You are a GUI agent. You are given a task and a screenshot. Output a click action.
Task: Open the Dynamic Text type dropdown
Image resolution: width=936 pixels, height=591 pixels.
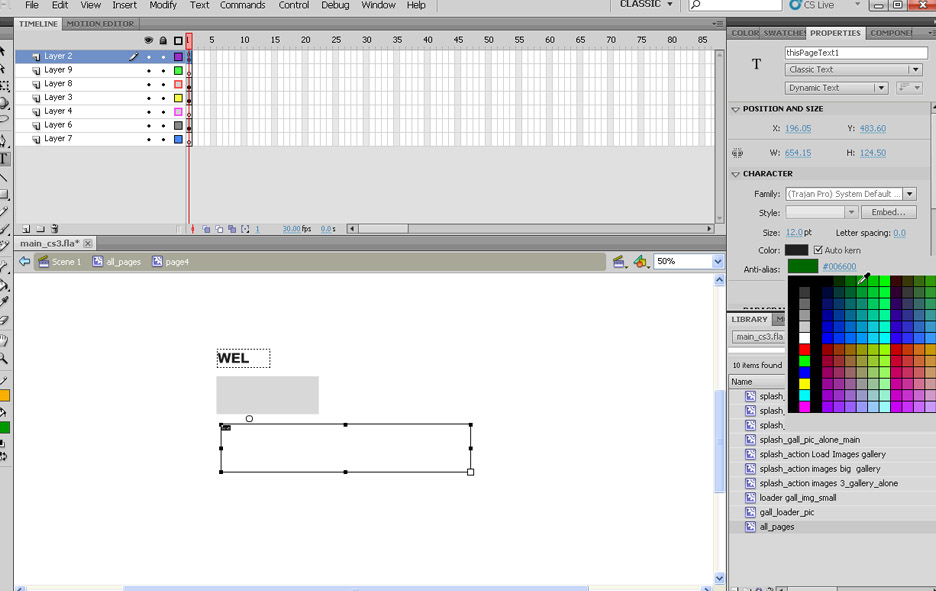pyautogui.click(x=837, y=88)
